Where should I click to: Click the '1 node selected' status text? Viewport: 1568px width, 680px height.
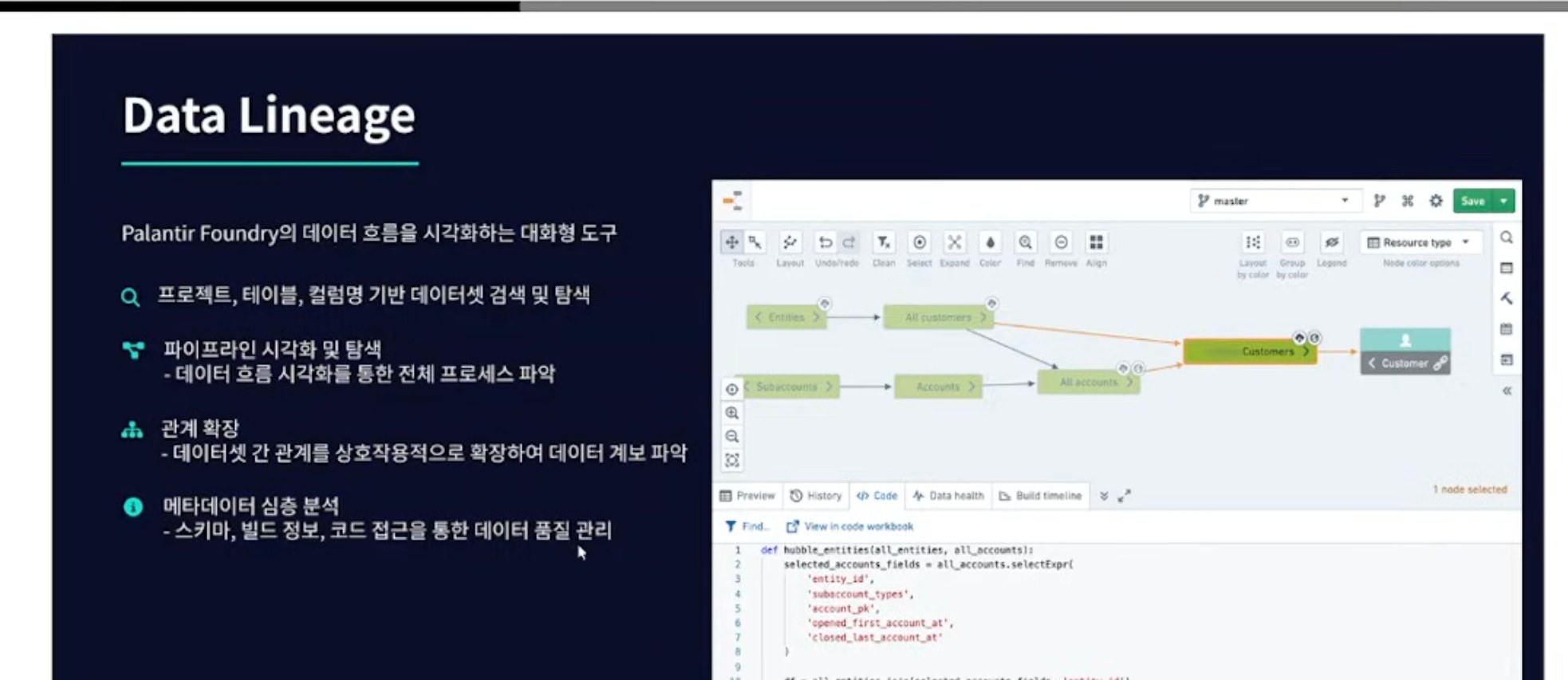point(1470,489)
